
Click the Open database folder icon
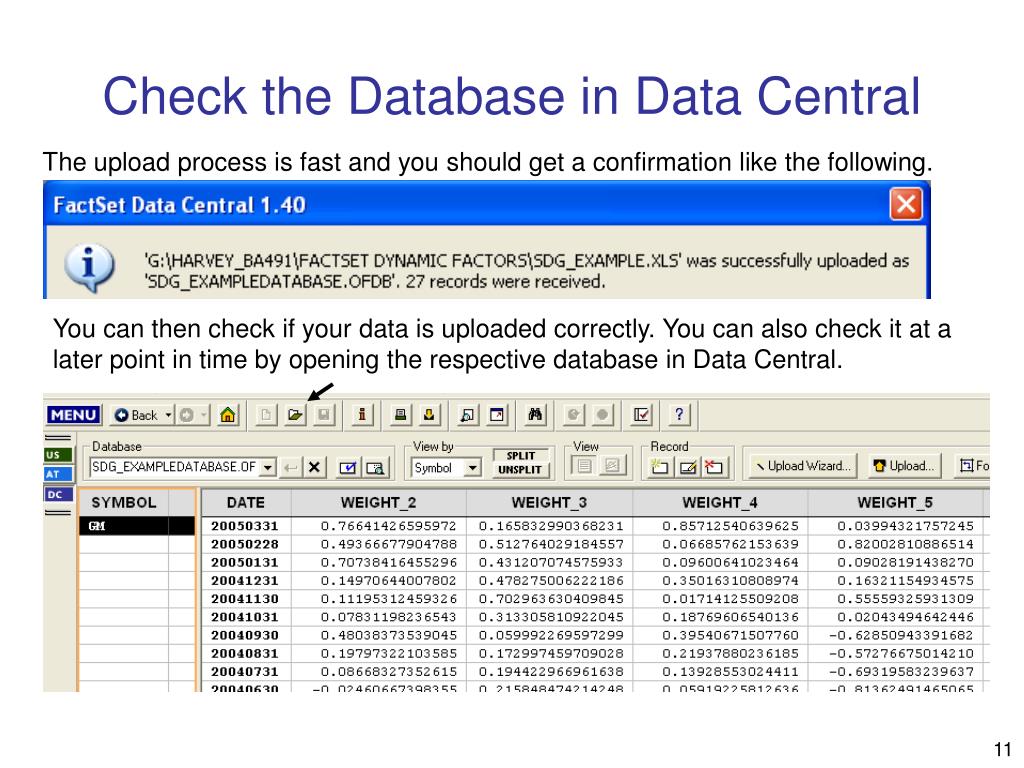pyautogui.click(x=295, y=415)
